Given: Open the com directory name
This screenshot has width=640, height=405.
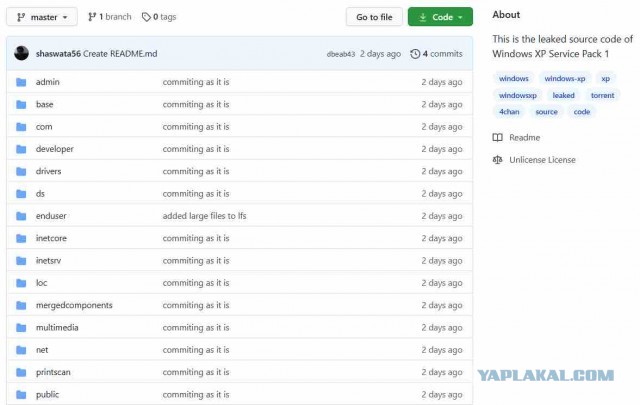Looking at the screenshot, I should [x=44, y=127].
